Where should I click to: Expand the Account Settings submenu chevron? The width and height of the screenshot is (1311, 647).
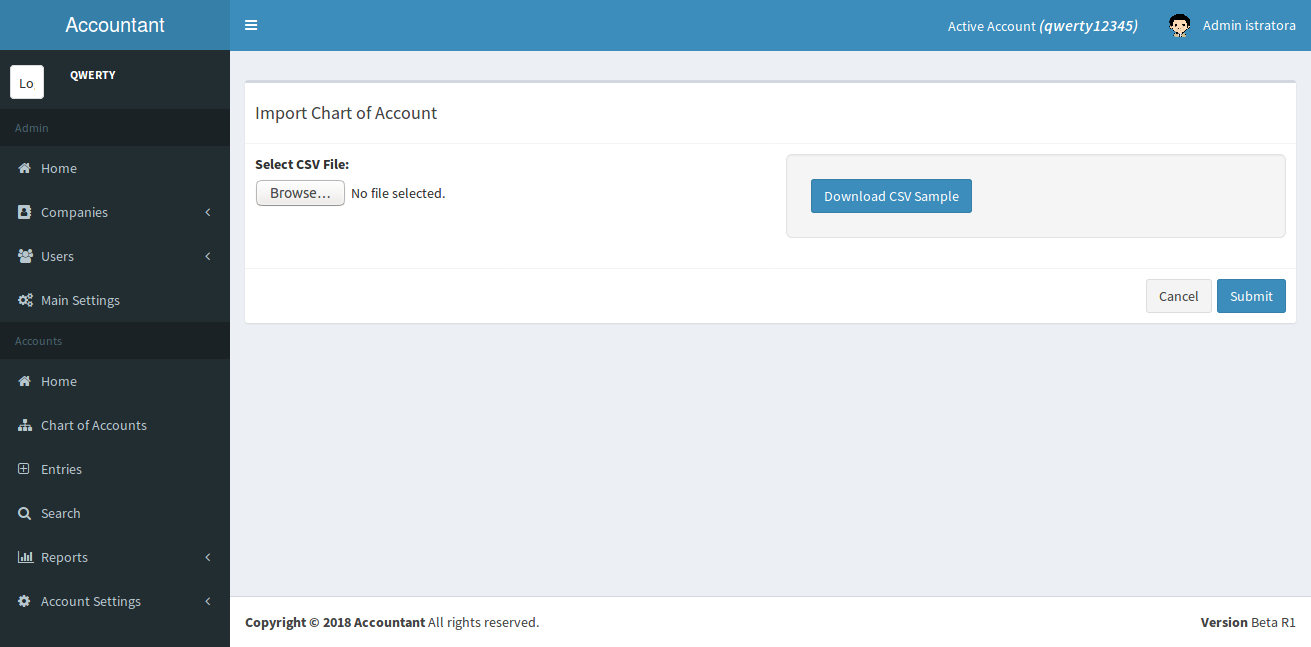208,601
